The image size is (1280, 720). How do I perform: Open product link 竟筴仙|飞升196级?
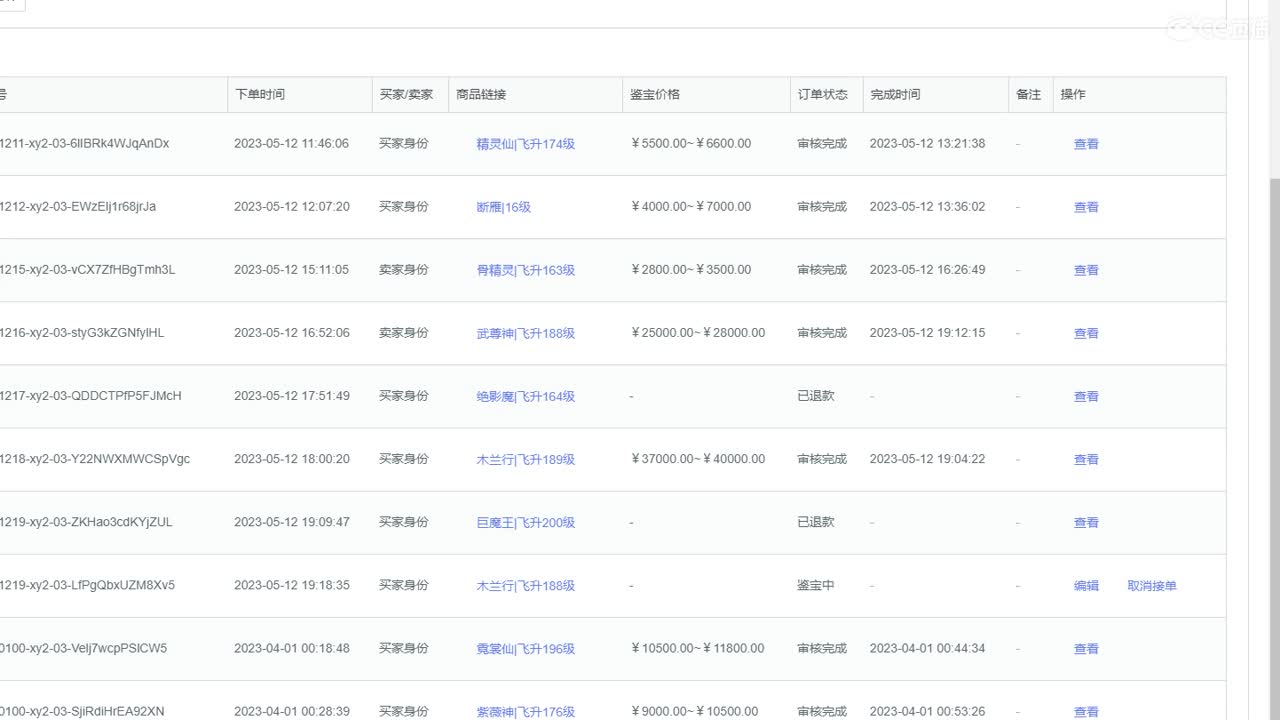[525, 648]
